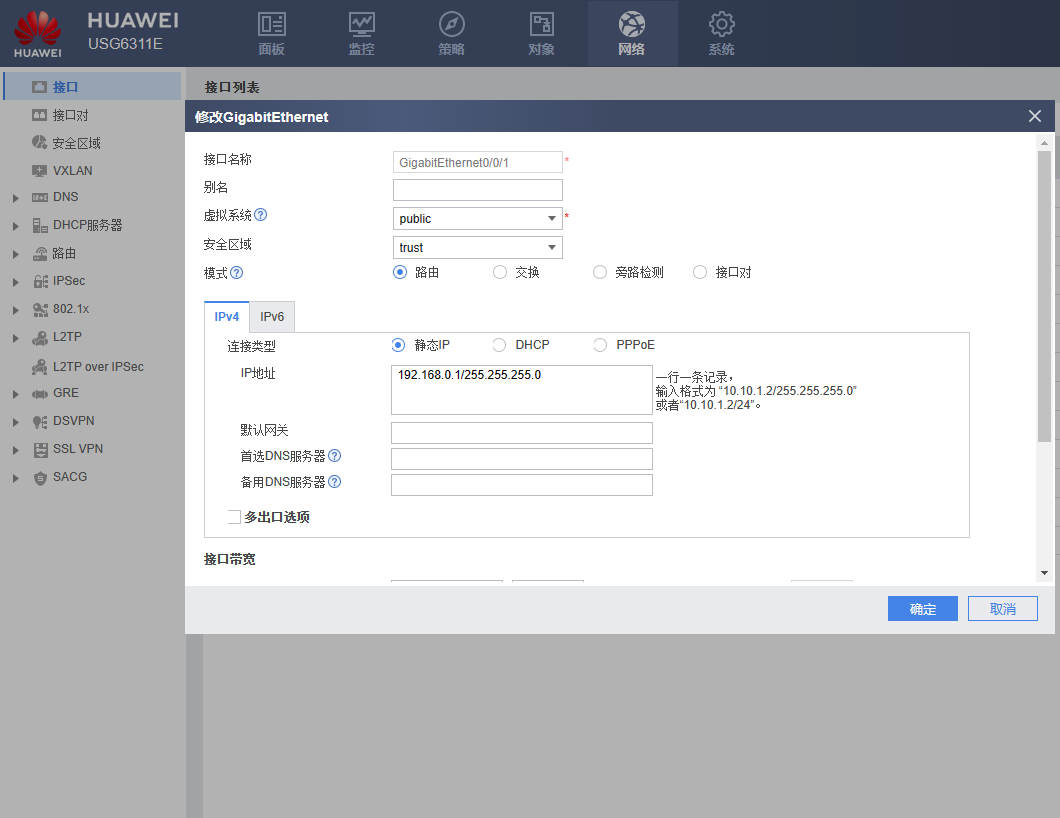This screenshot has width=1060, height=818.
Task: Switch to the IPv6 tab
Action: (x=272, y=316)
